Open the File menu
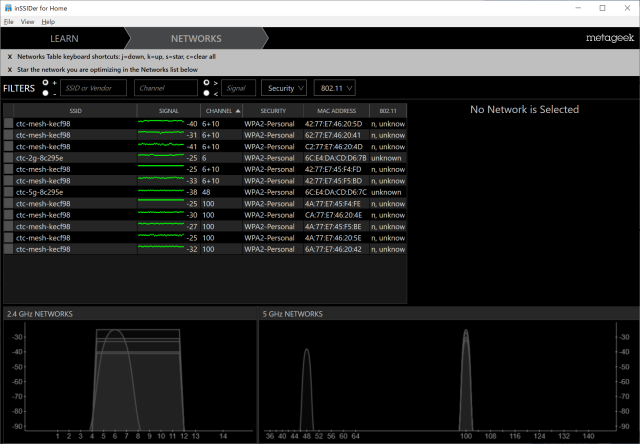Viewport: 640px width, 444px height. (x=9, y=22)
